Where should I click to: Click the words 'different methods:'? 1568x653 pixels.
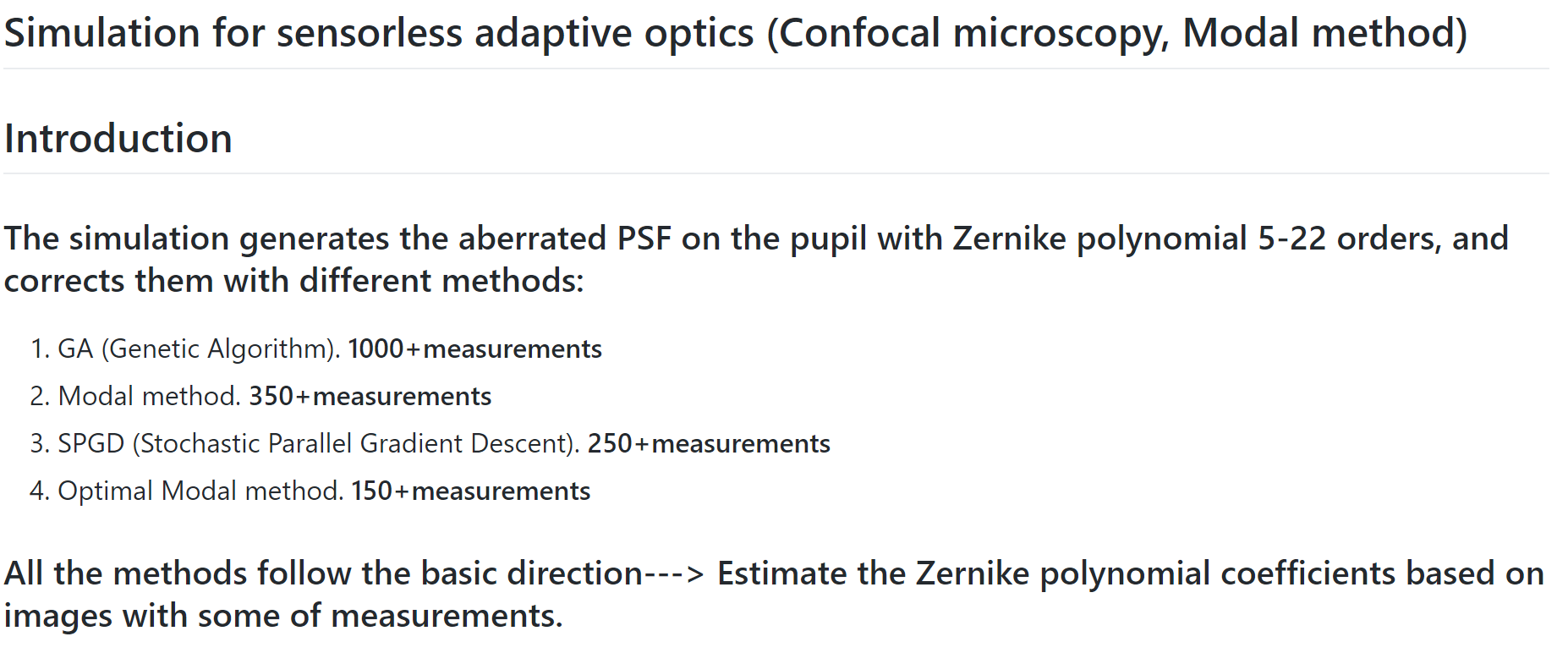click(x=441, y=280)
